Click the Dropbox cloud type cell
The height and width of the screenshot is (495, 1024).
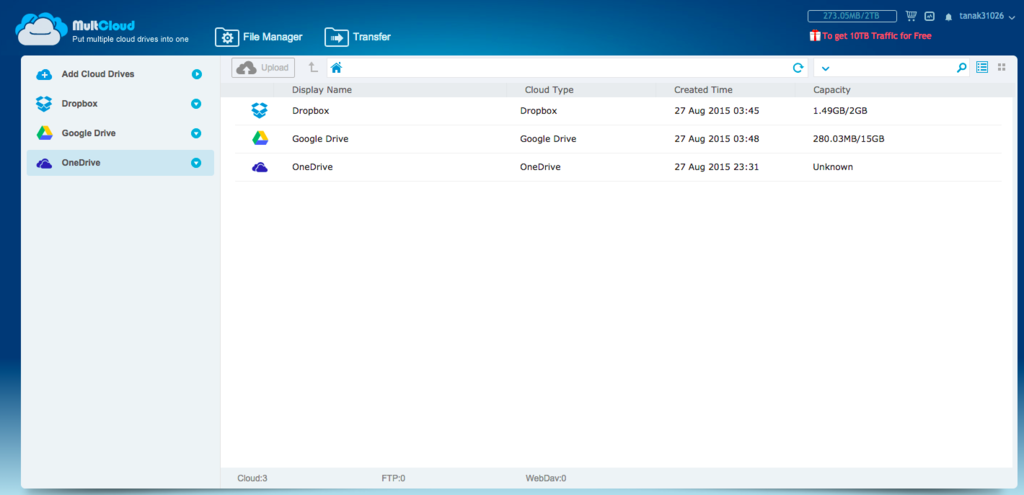coord(539,111)
